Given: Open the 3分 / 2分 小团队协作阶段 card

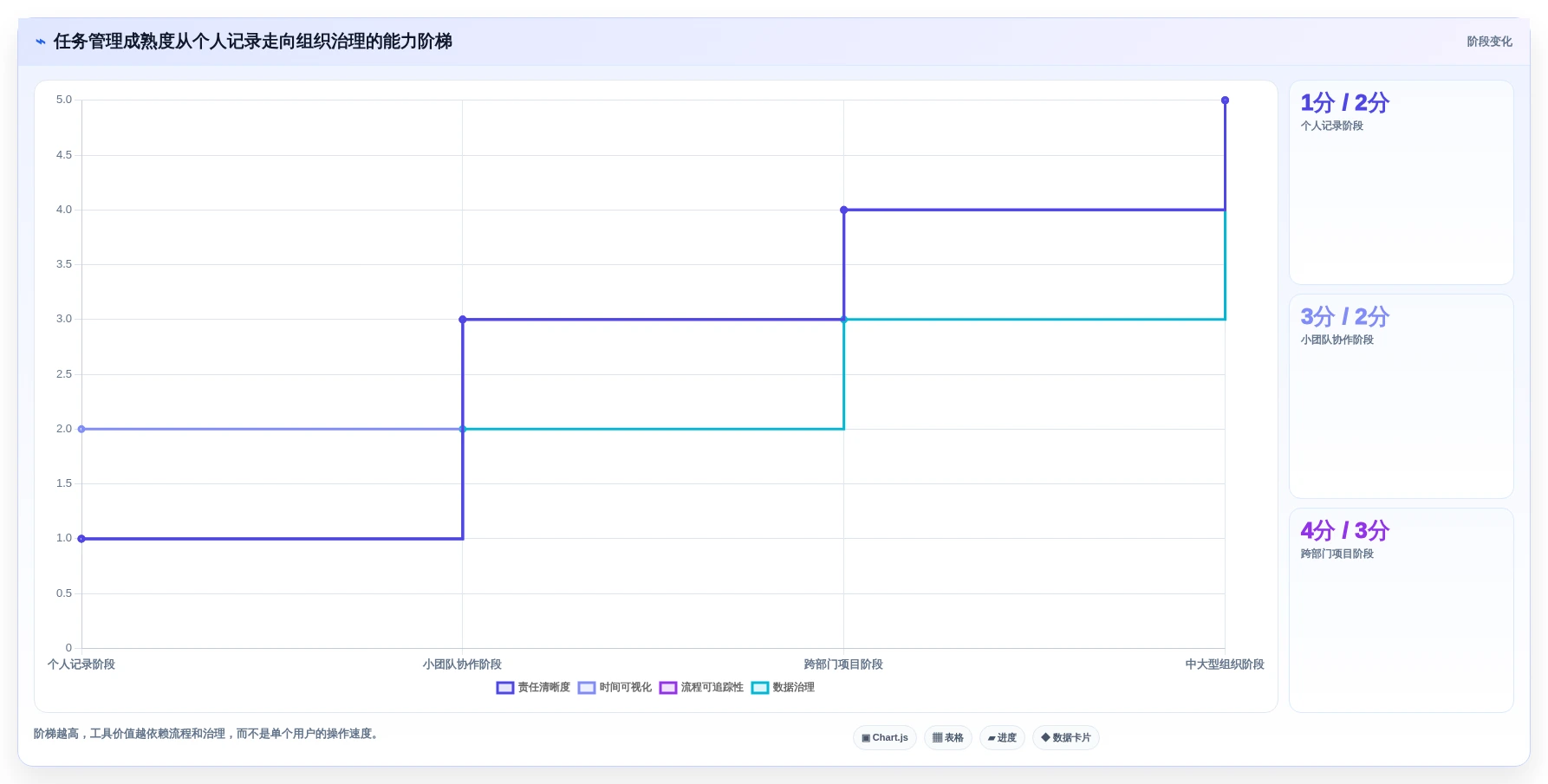Looking at the screenshot, I should (x=1402, y=397).
